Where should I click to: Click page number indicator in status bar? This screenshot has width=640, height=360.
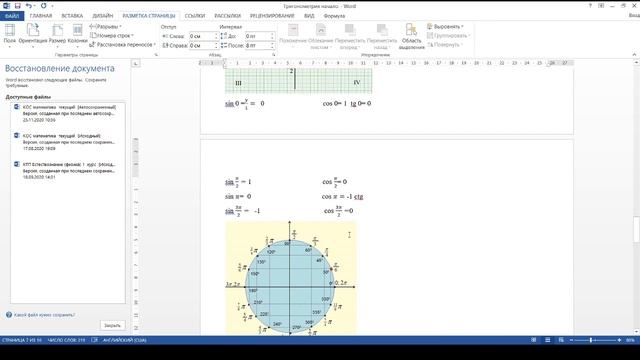[x=22, y=340]
